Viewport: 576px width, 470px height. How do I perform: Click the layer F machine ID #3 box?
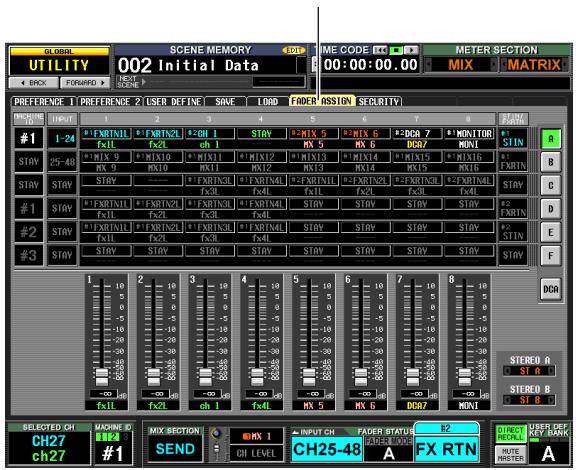(29, 255)
